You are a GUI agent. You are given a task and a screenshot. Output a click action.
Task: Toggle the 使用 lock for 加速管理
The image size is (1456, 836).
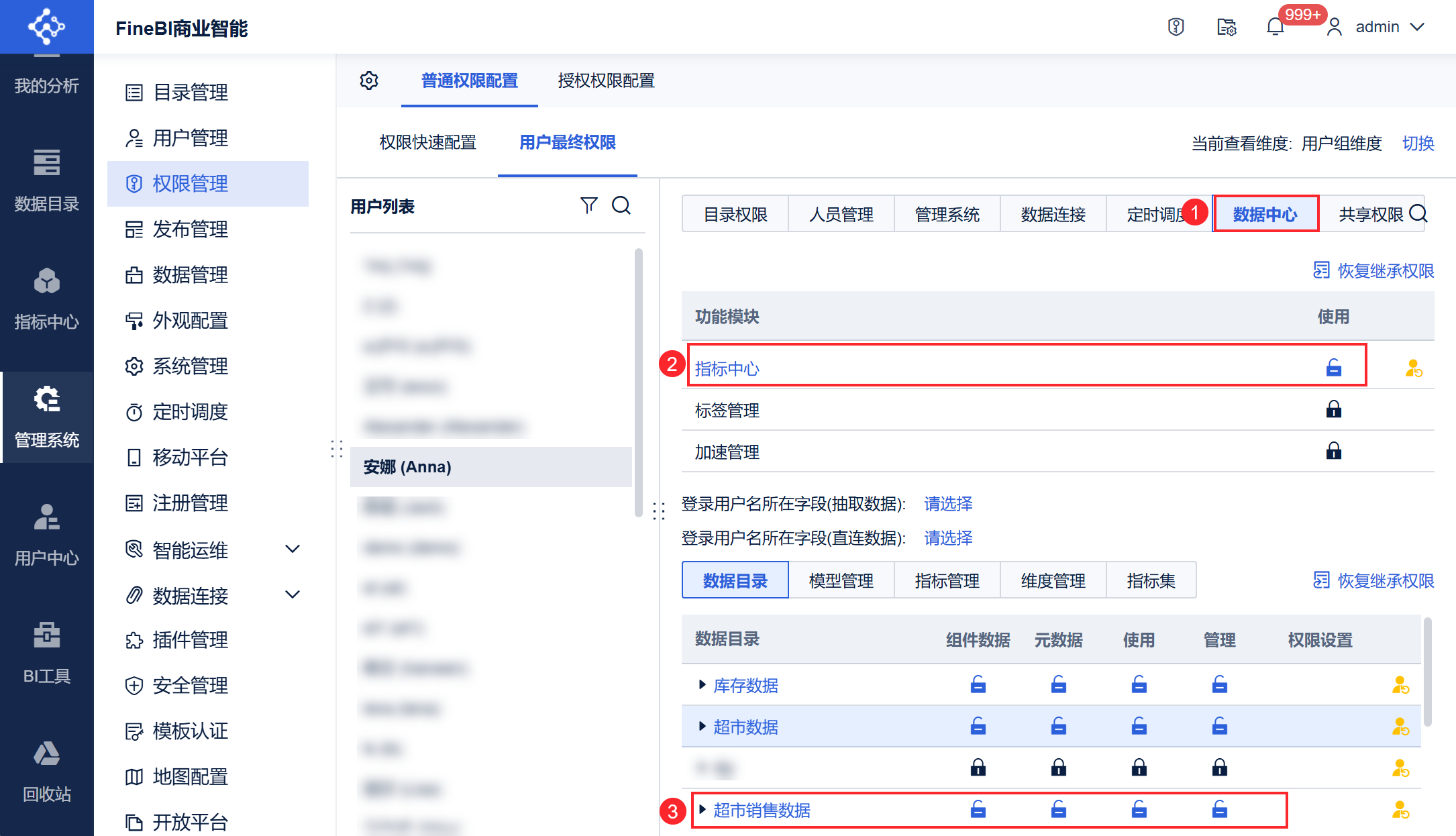[x=1333, y=451]
